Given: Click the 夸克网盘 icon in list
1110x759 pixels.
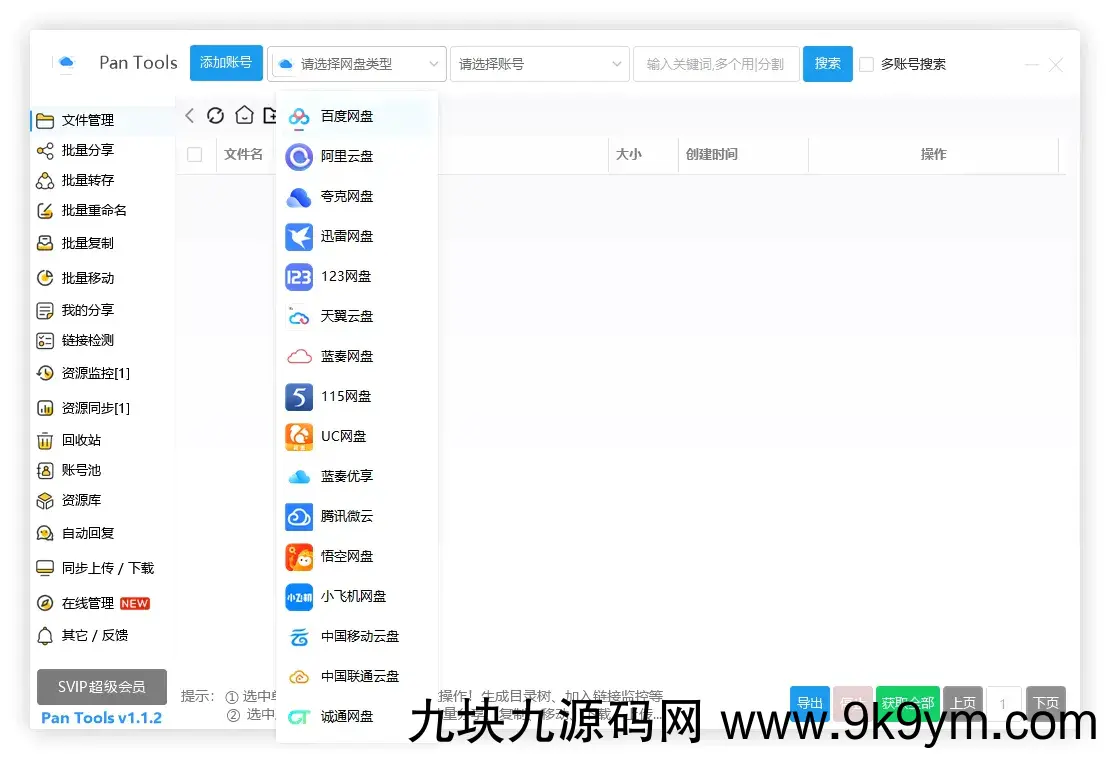Looking at the screenshot, I should pos(299,197).
